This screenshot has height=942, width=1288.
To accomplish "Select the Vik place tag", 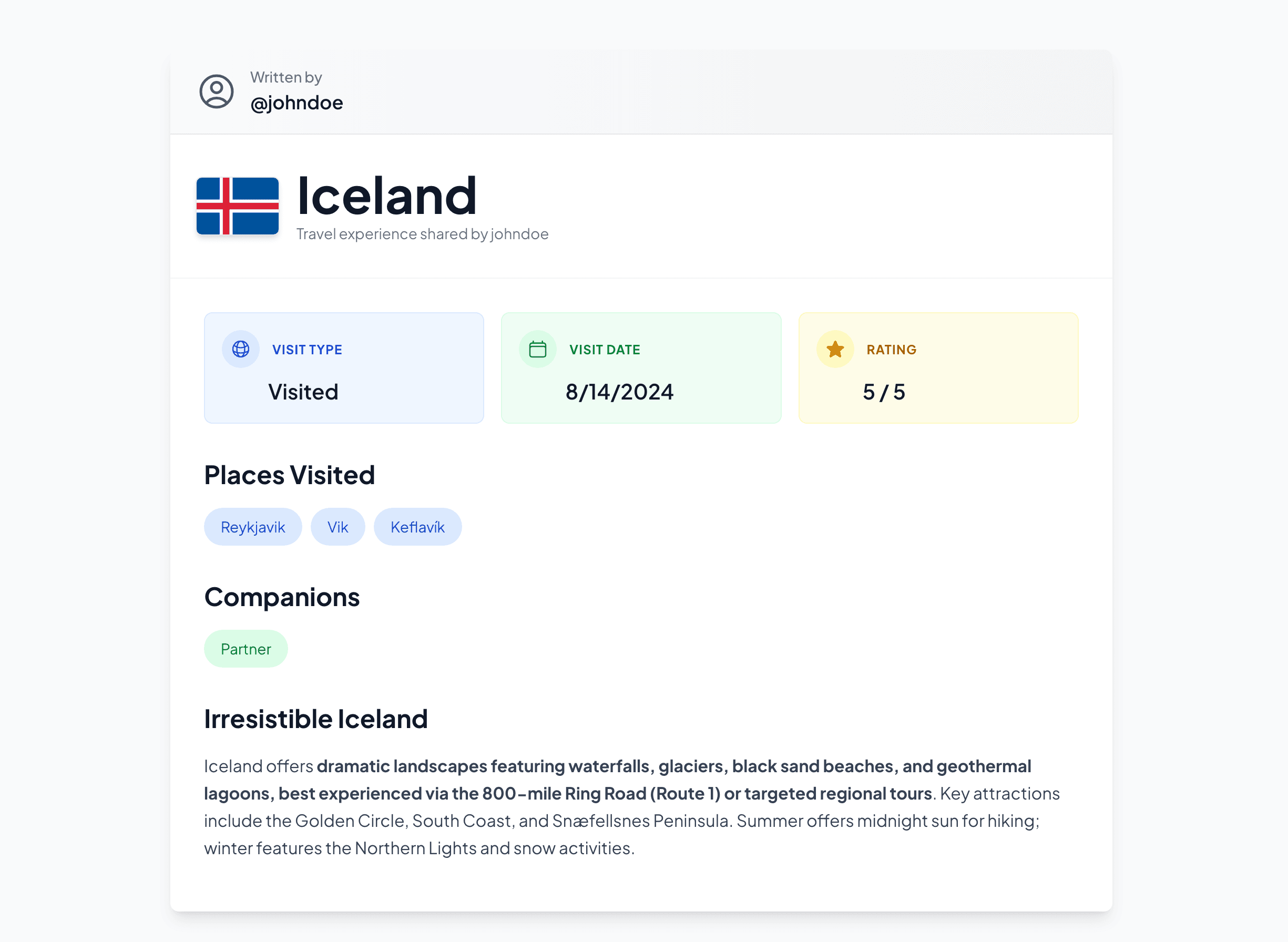I will tap(338, 527).
